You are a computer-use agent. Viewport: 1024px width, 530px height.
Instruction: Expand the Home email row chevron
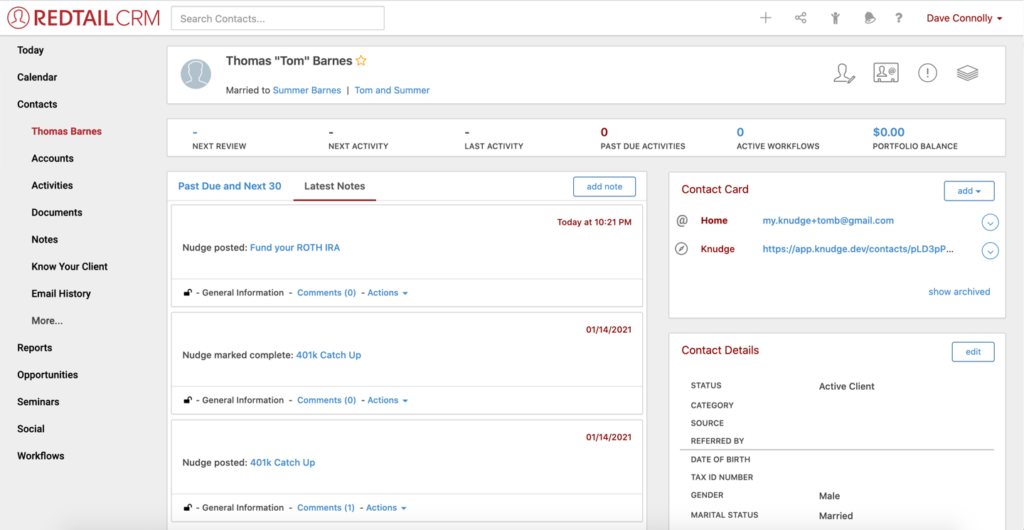990,223
